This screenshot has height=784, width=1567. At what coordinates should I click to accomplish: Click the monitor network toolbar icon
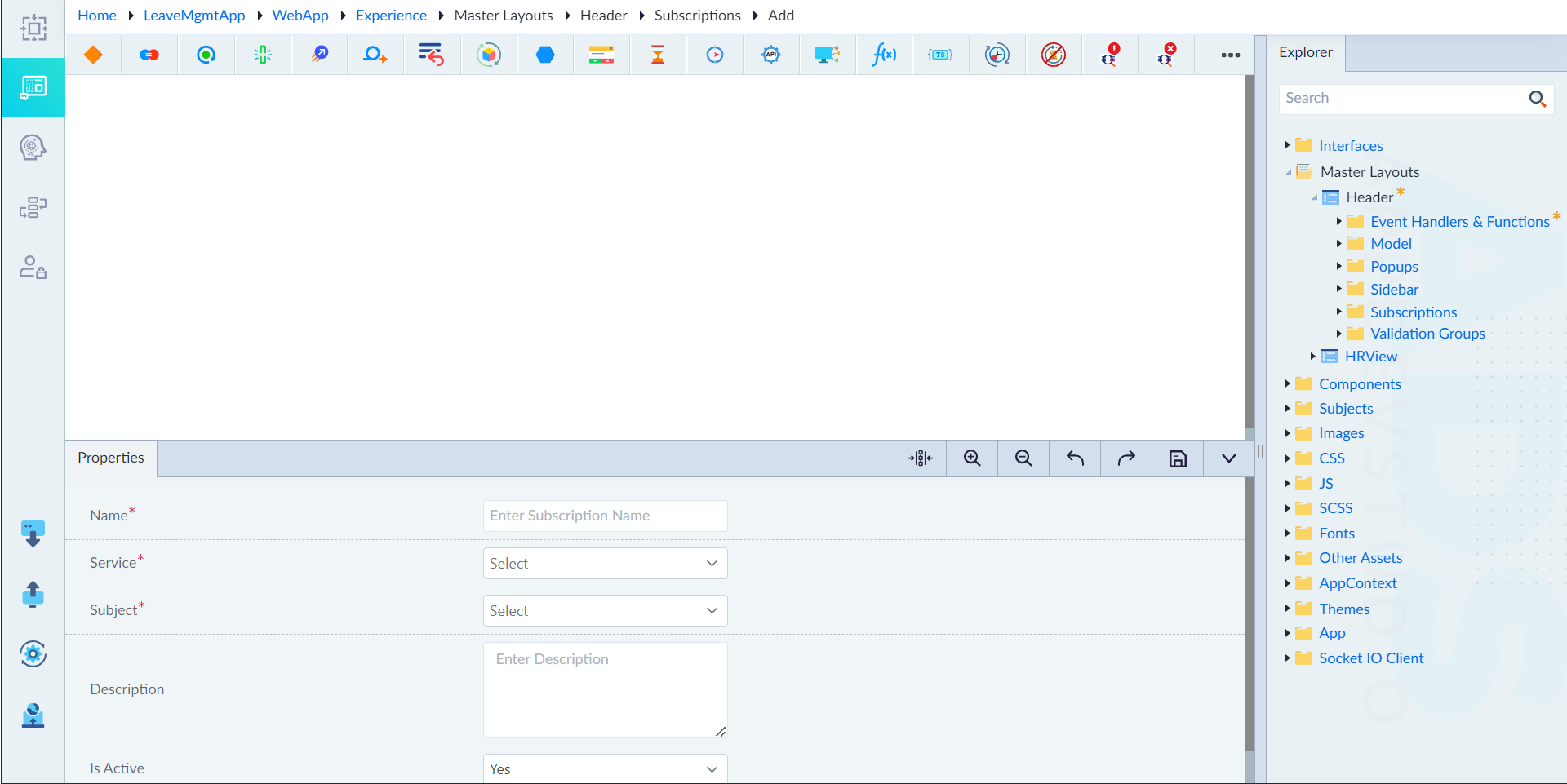click(x=828, y=55)
